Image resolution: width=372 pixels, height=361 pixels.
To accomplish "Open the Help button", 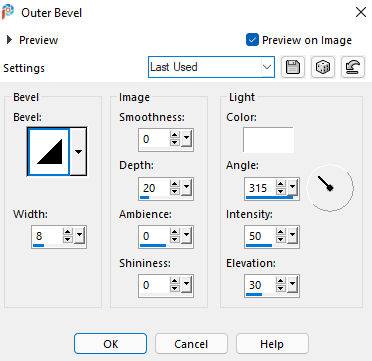I will (272, 344).
